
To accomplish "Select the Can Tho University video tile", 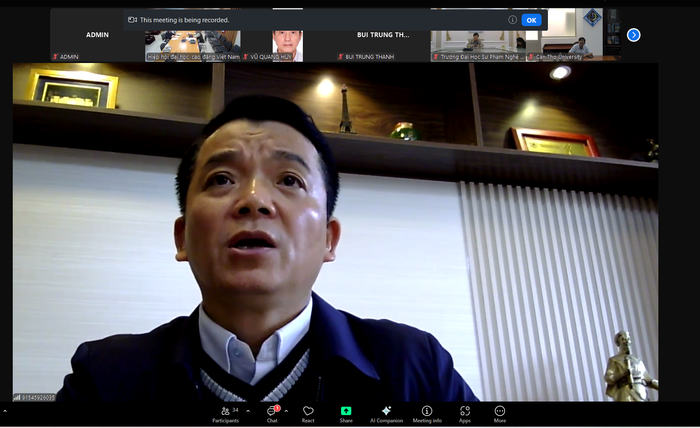I will (x=573, y=35).
